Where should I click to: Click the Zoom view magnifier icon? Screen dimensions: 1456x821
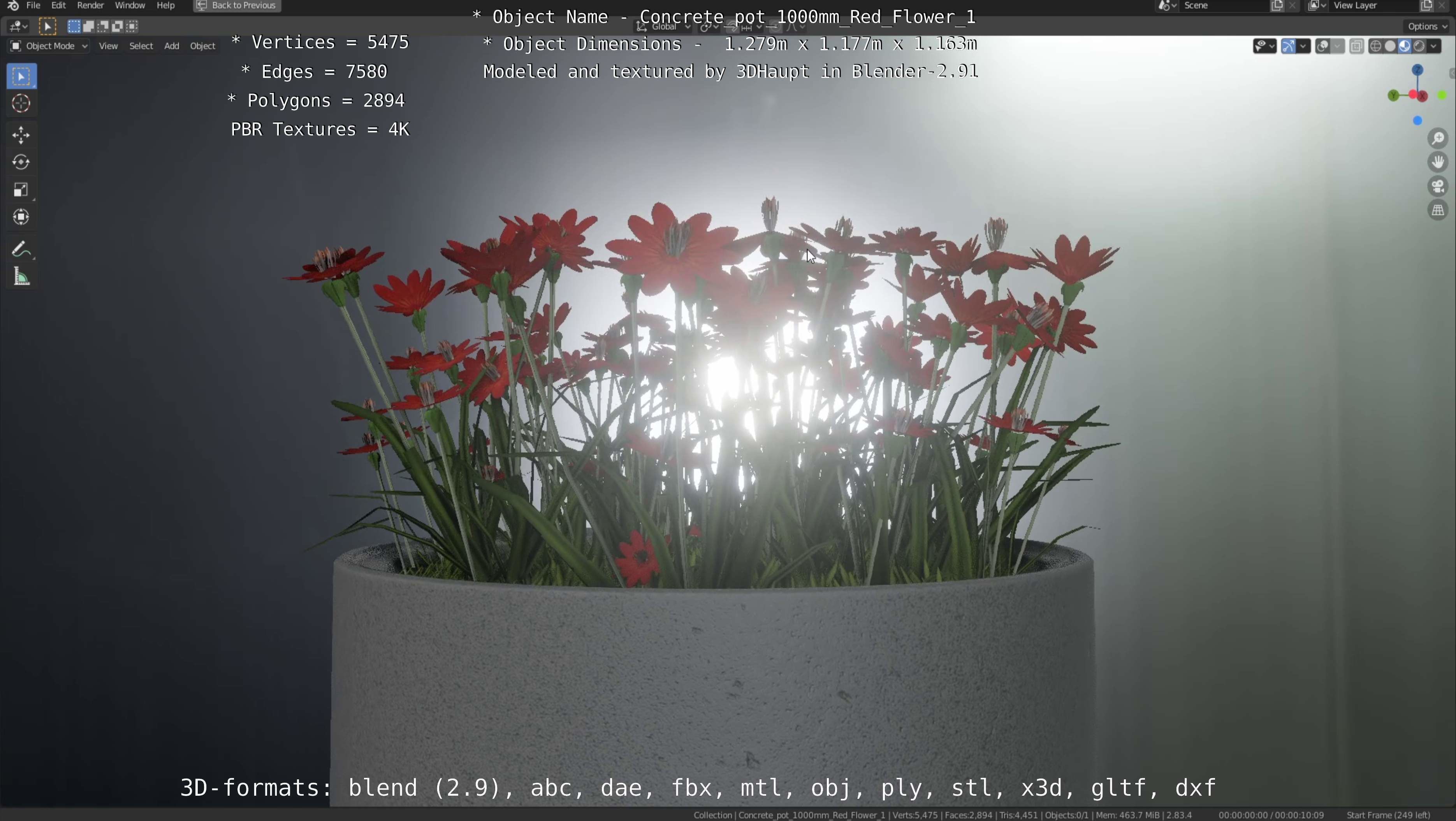coord(1438,139)
